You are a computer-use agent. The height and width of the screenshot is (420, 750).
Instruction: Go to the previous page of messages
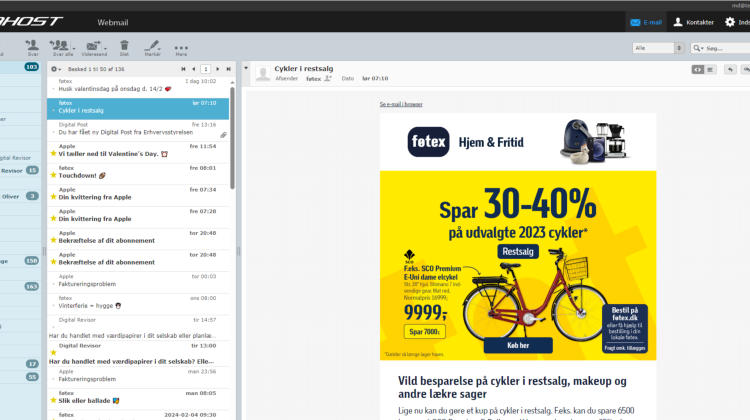tap(194, 69)
